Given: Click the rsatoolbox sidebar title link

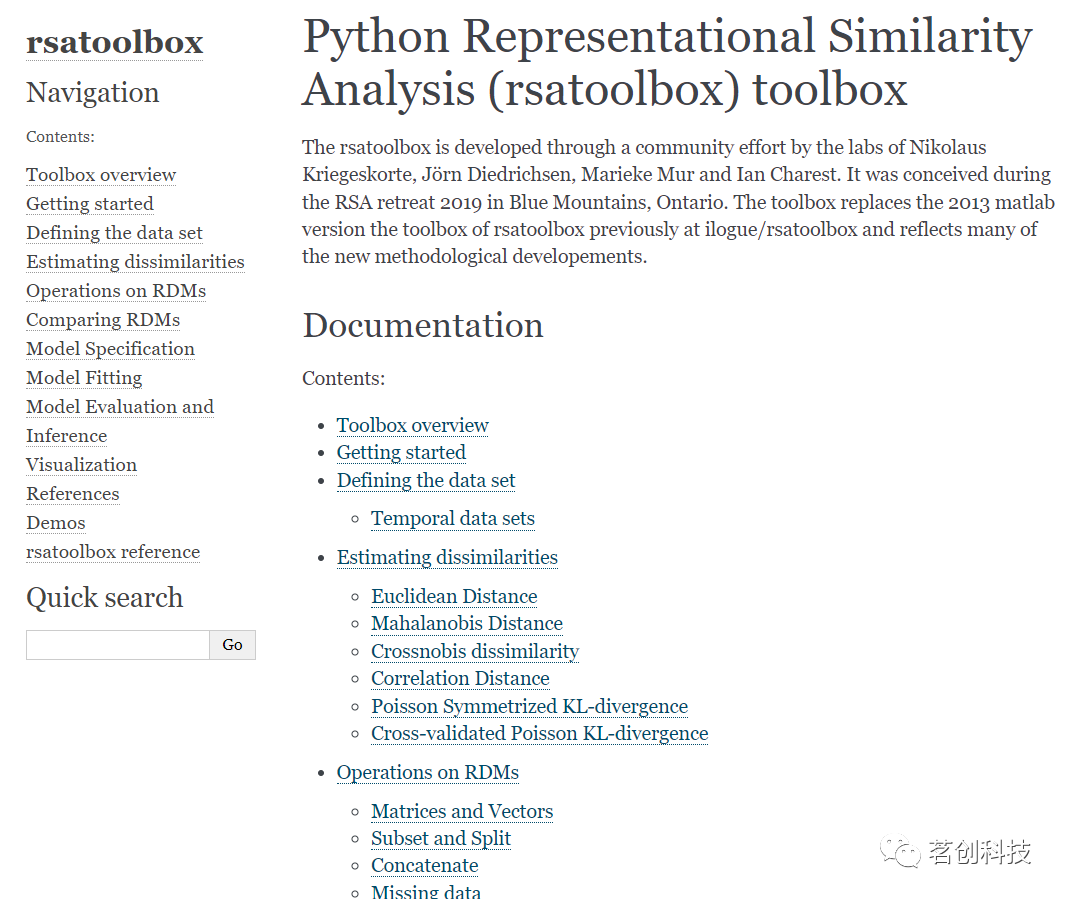Looking at the screenshot, I should (x=114, y=42).
